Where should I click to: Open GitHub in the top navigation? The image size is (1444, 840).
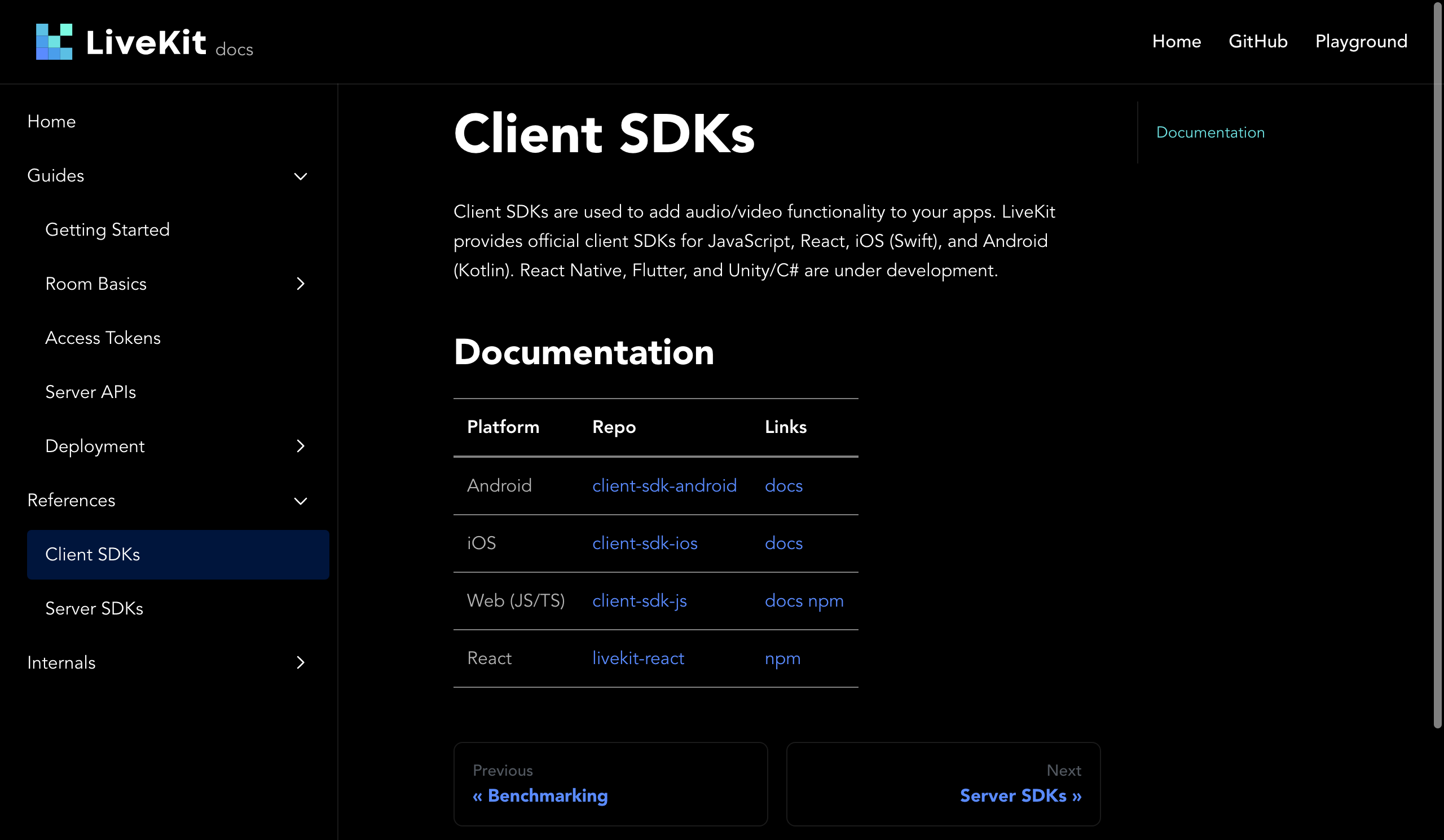tap(1258, 41)
